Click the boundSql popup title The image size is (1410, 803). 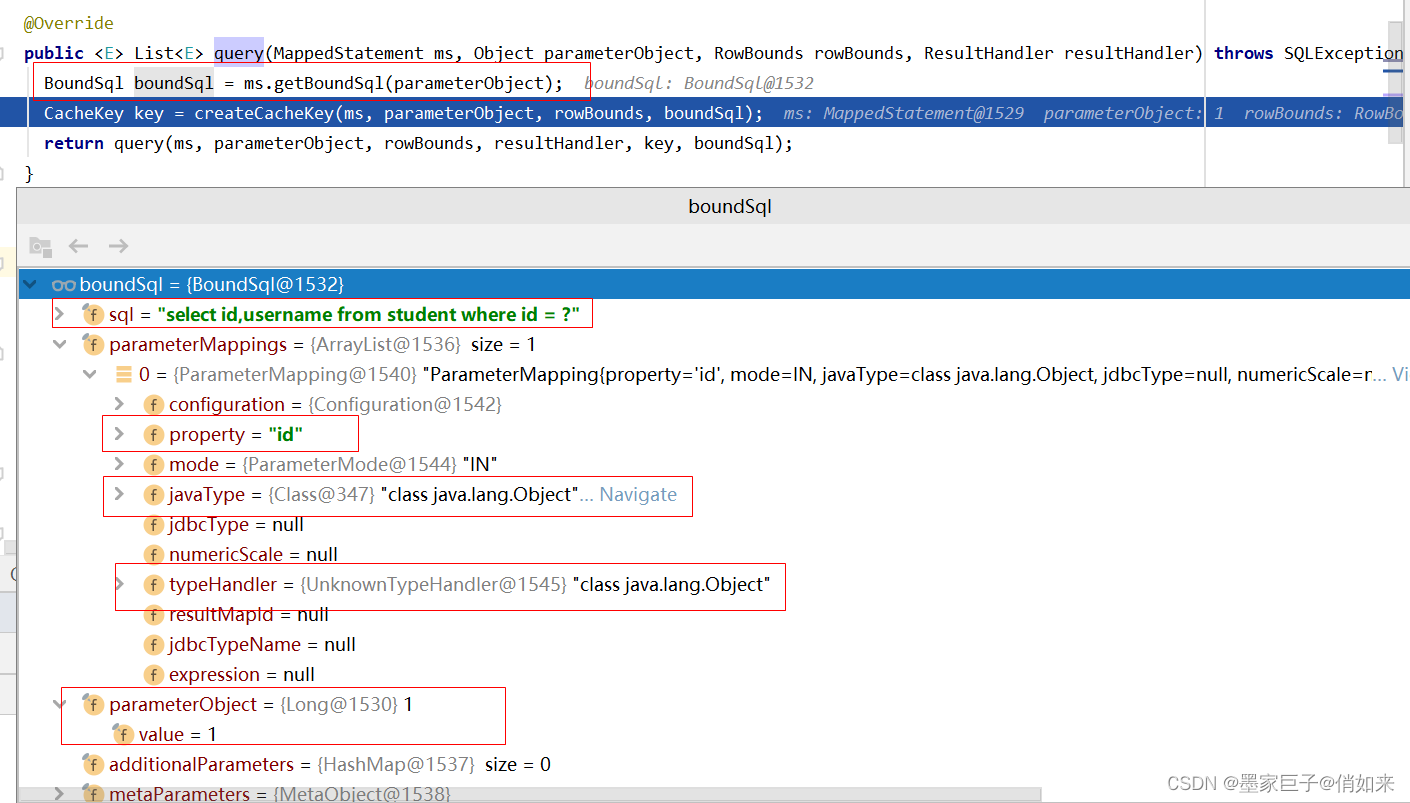point(730,207)
